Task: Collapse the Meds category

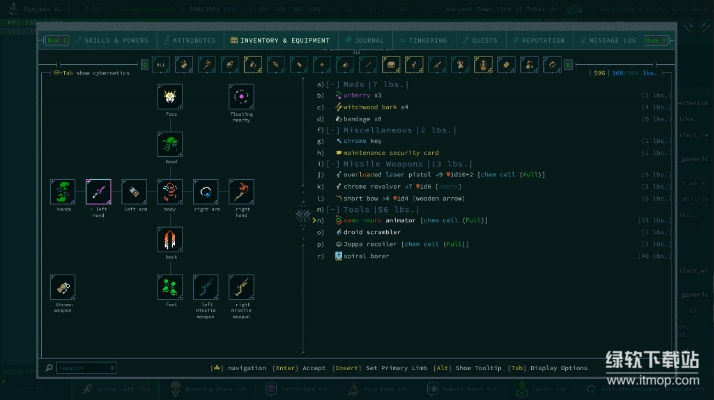Action: [x=333, y=84]
